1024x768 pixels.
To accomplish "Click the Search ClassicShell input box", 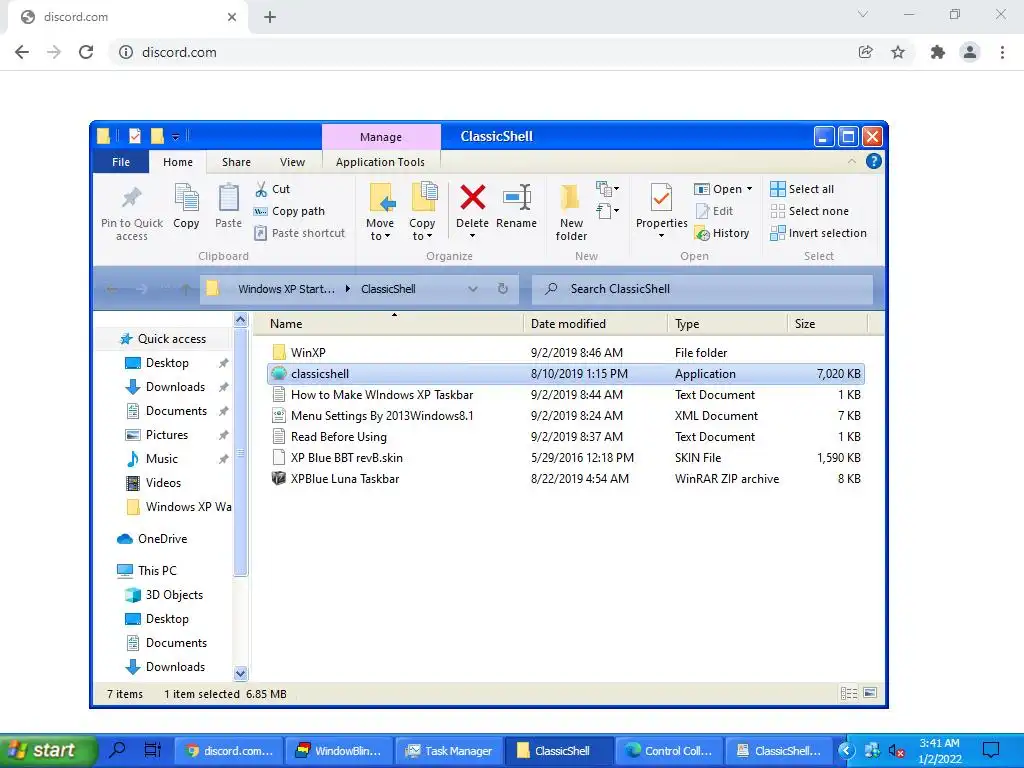I will click(x=702, y=289).
